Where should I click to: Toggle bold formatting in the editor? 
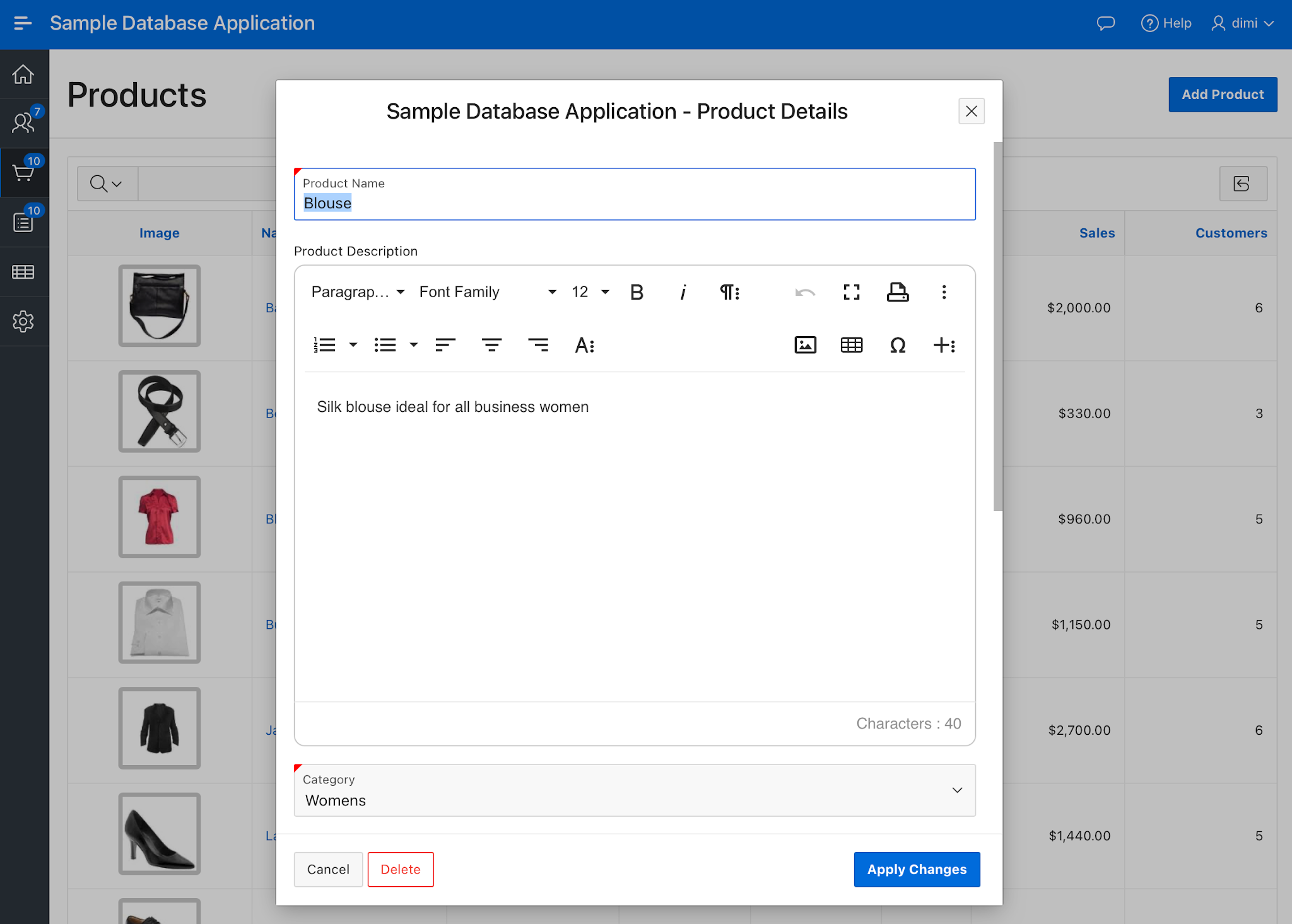point(637,291)
